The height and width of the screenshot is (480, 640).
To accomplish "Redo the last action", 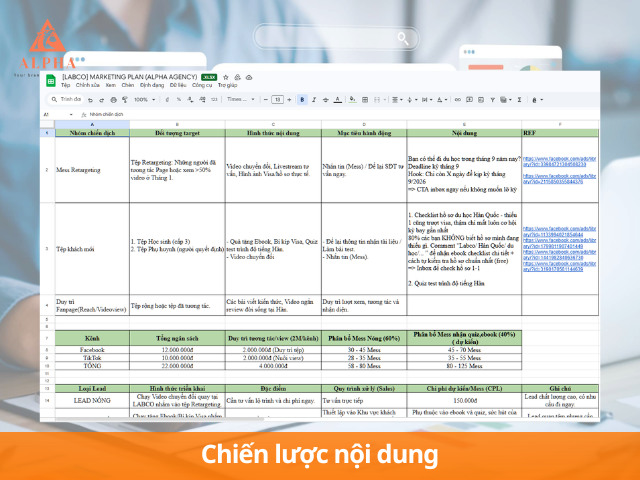I will click(101, 100).
